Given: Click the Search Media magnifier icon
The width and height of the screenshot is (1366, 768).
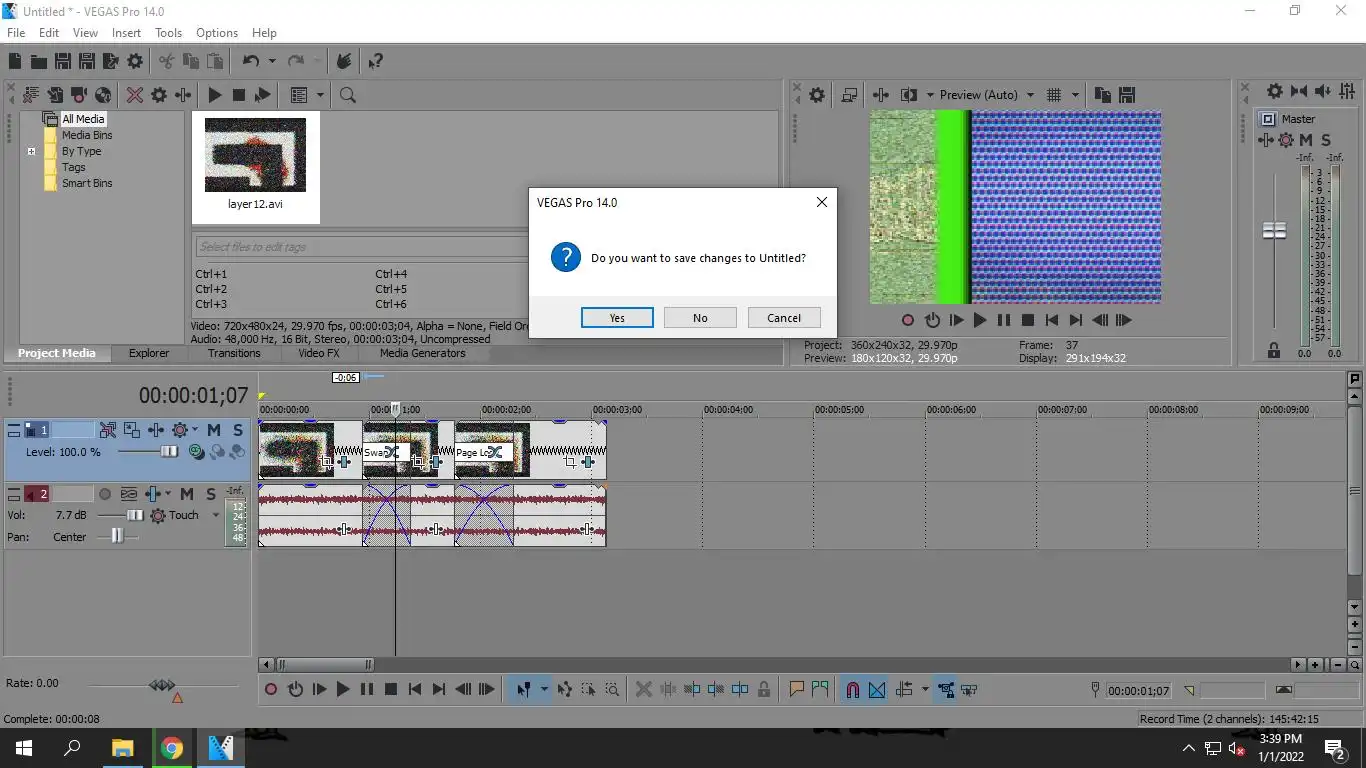Looking at the screenshot, I should (x=348, y=95).
